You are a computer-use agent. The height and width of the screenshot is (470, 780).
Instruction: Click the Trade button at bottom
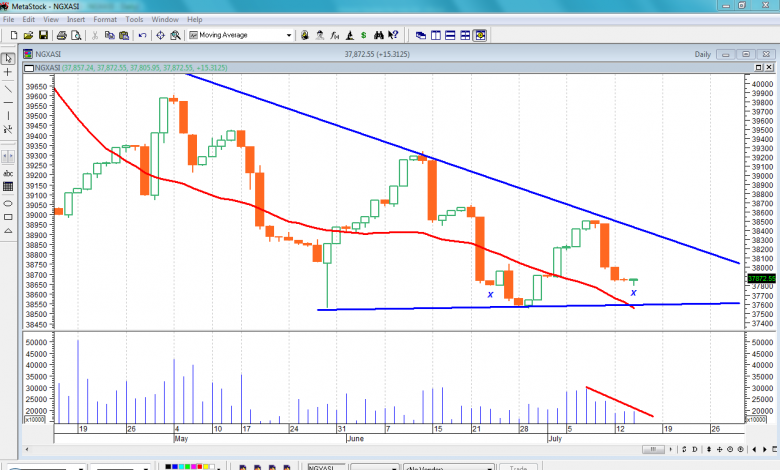517,466
